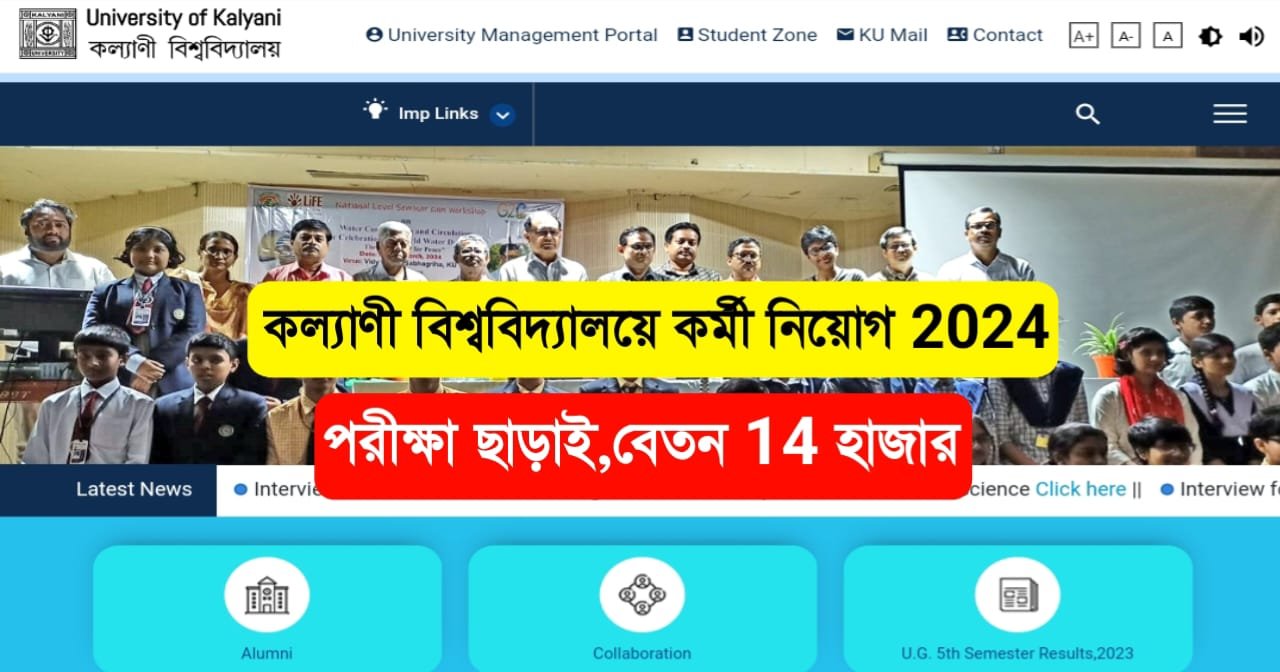This screenshot has height=672, width=1280.
Task: Open the KU Mail link
Action: [882, 35]
